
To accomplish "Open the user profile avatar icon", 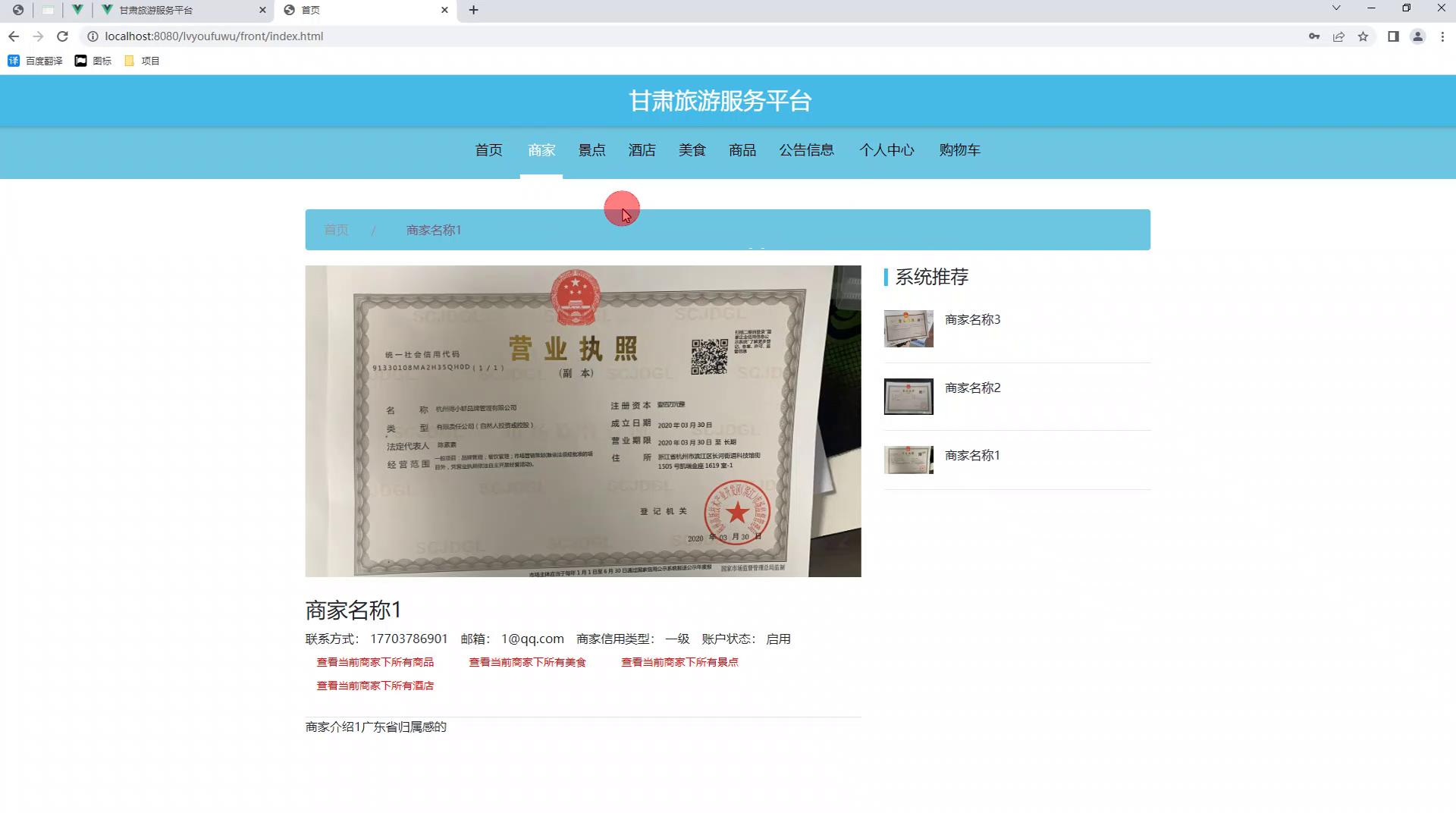I will click(x=1417, y=36).
